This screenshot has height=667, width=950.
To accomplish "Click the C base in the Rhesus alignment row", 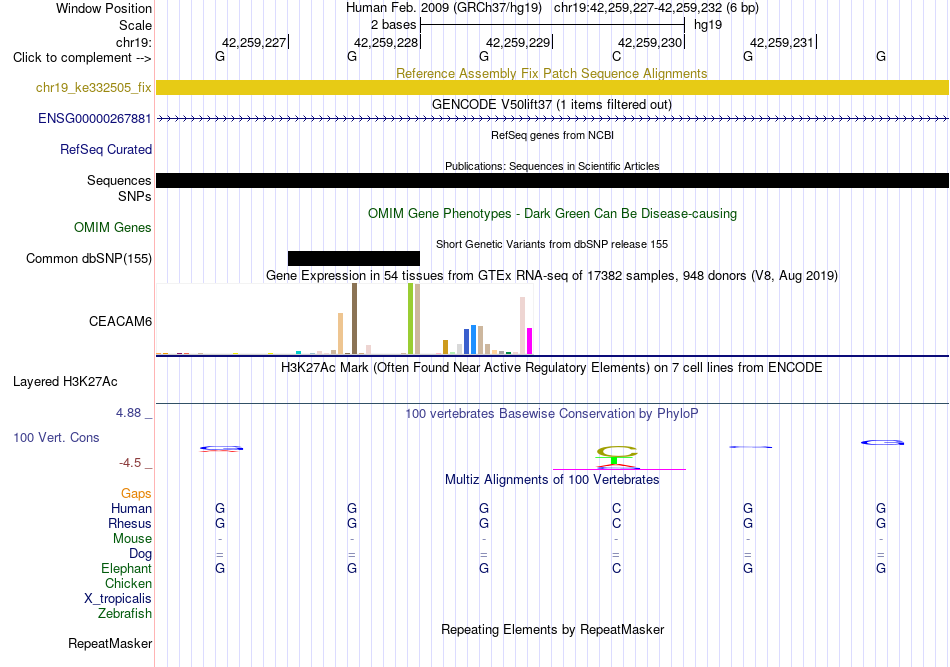I will 616,523.
